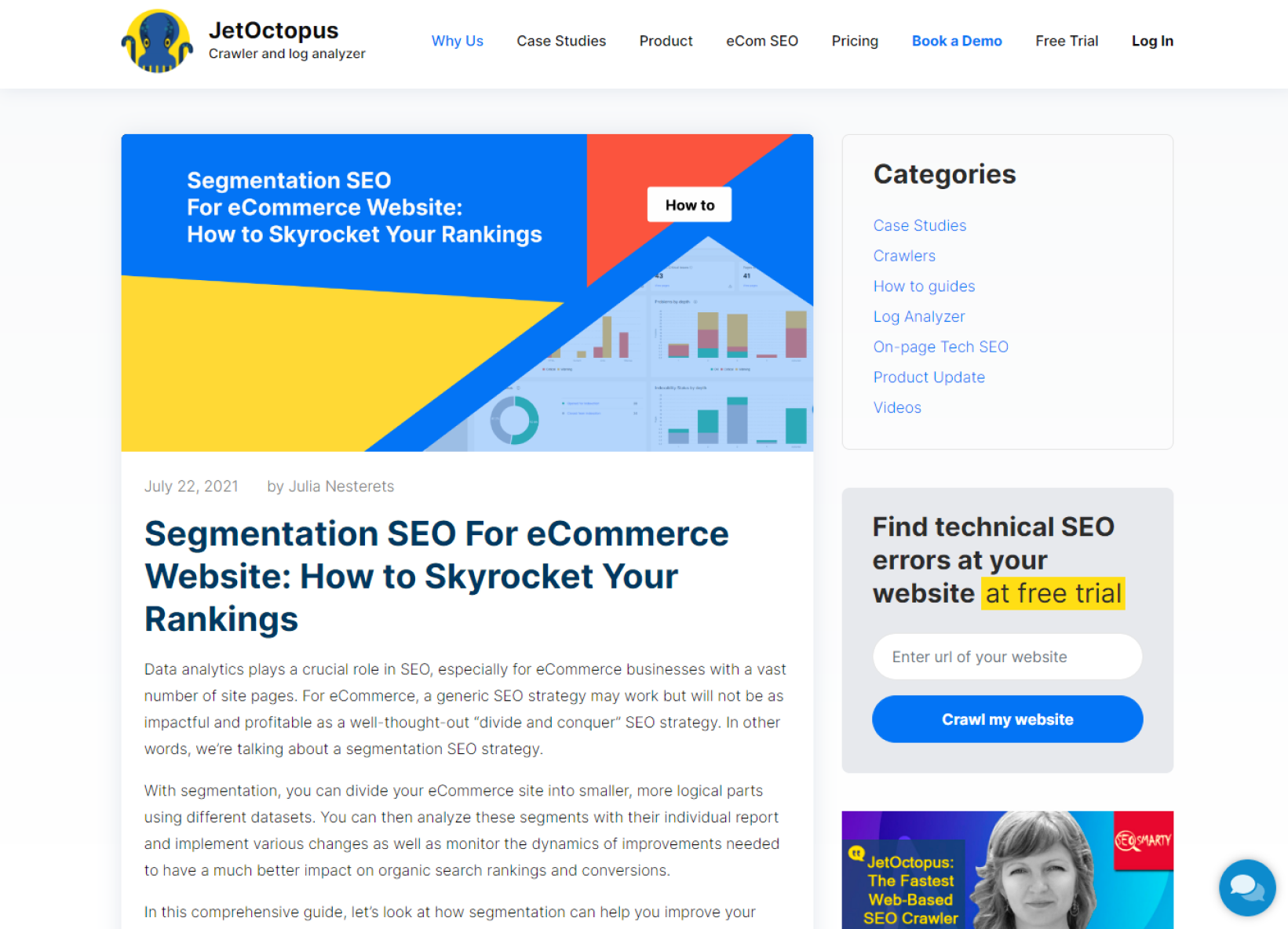Focus the Enter url of your website field

pyautogui.click(x=1007, y=657)
